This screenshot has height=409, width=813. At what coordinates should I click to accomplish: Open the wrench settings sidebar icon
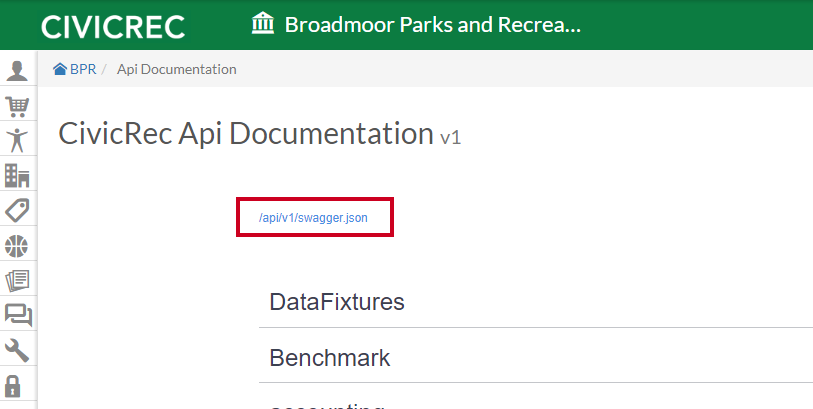click(x=17, y=350)
